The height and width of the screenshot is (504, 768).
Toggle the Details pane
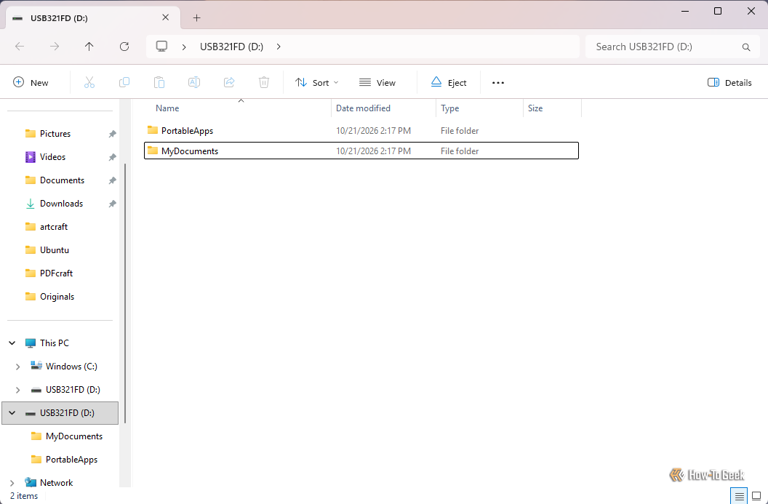point(729,83)
